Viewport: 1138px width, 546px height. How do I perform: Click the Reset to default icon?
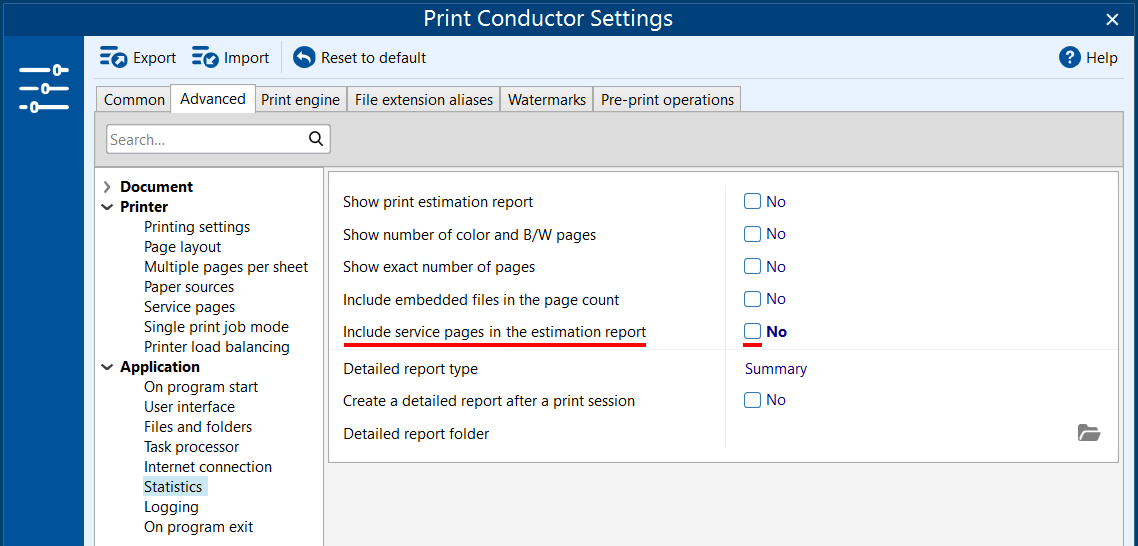[304, 58]
